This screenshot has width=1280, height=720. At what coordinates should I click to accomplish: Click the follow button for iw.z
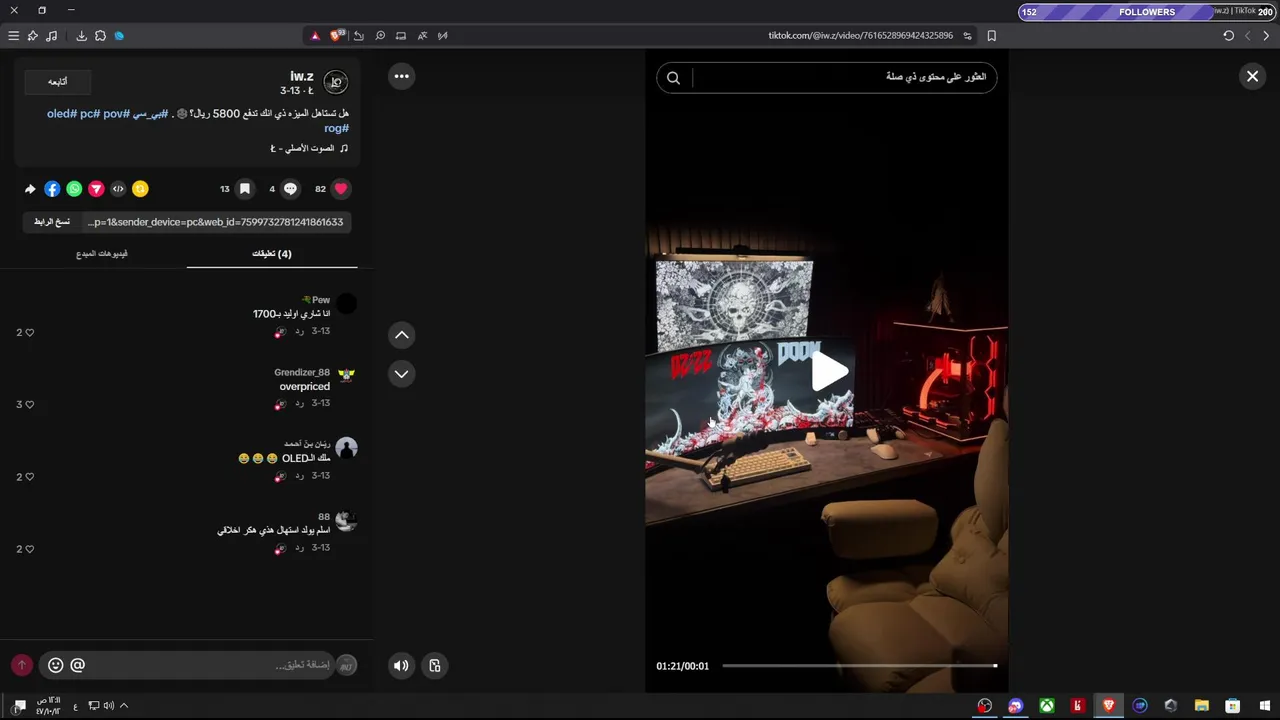point(57,81)
